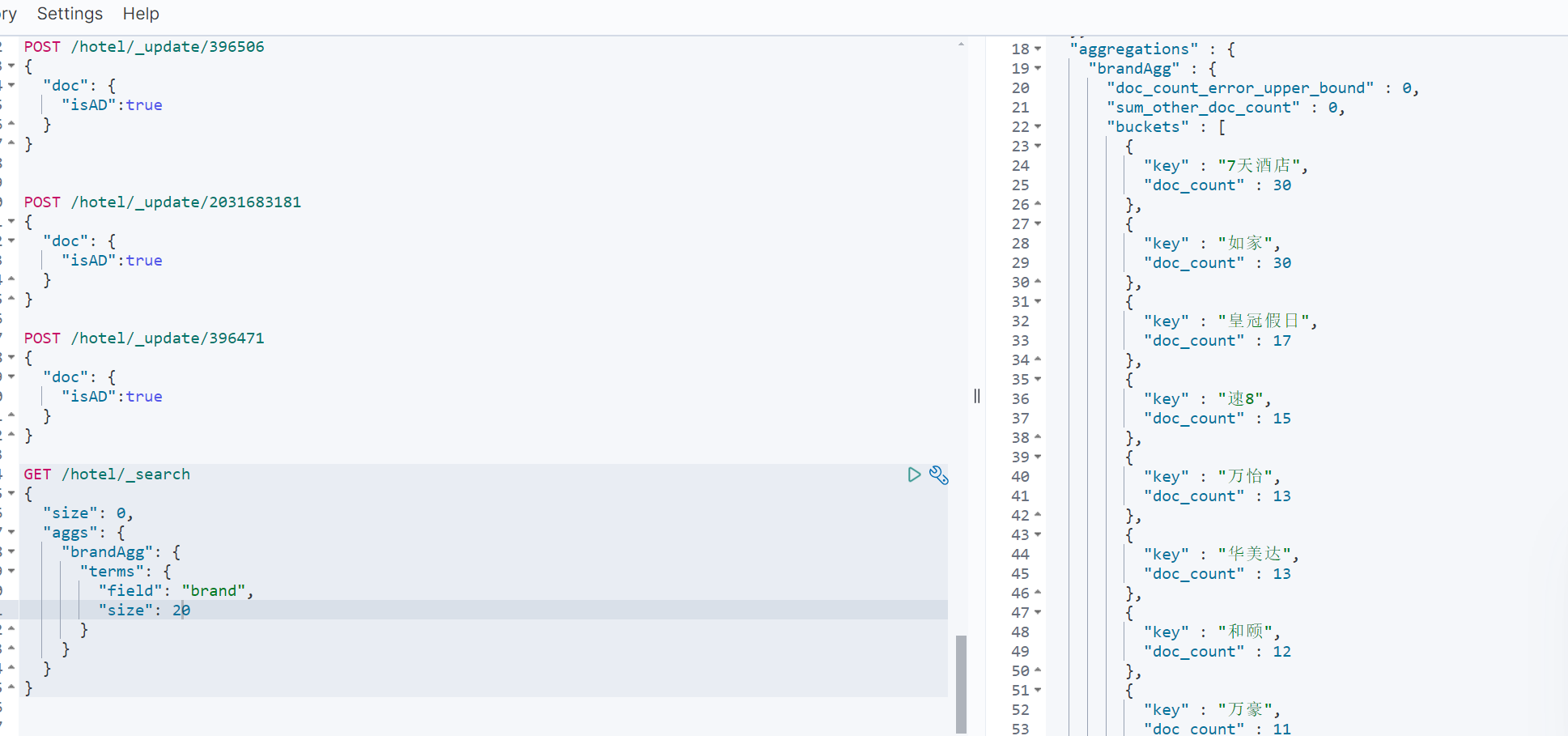Place cursor on POST /hotel/_update/396471 line
The height and width of the screenshot is (736, 1568).
coord(144,338)
